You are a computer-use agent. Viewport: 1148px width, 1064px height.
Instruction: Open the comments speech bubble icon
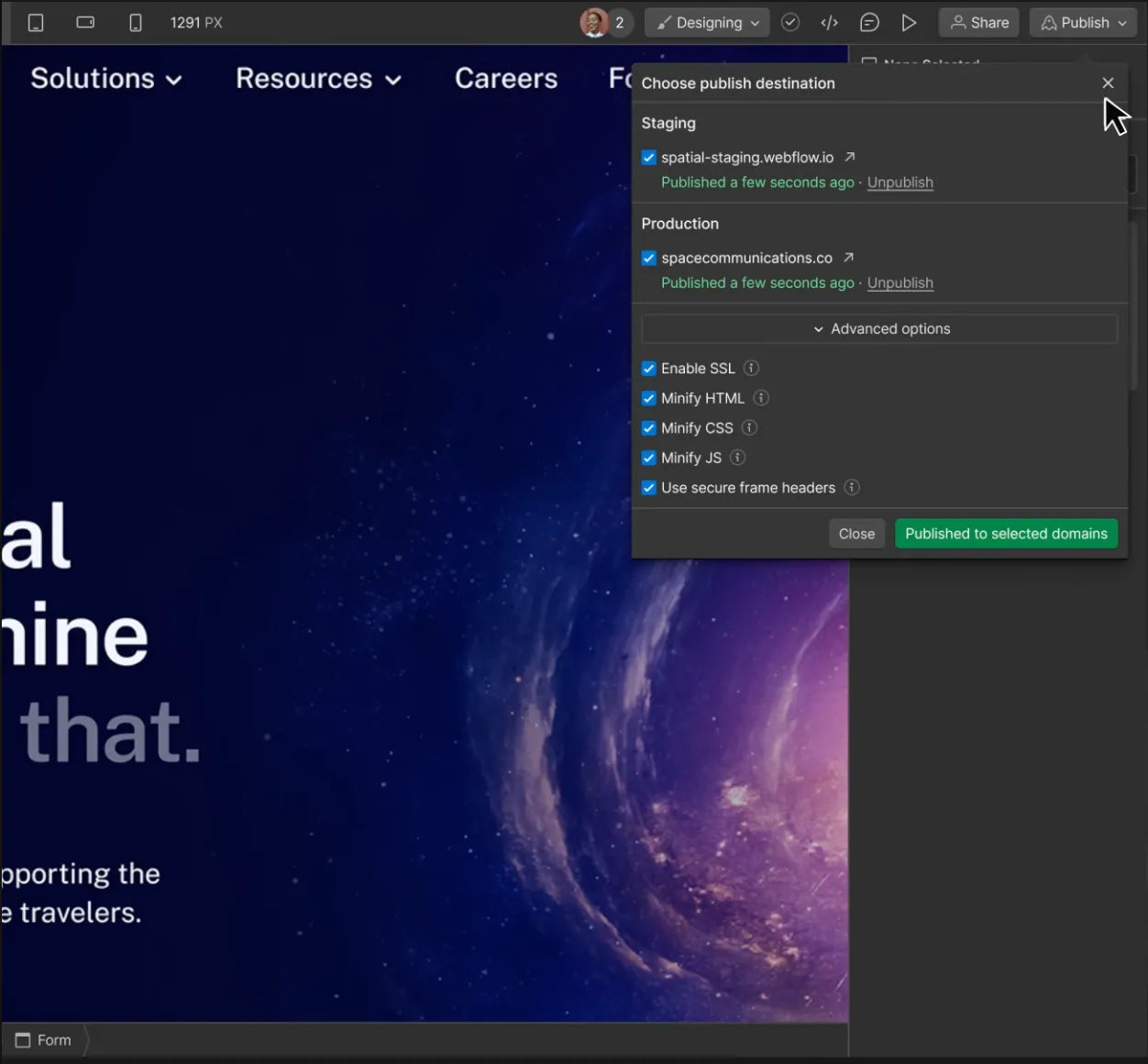coord(869,23)
